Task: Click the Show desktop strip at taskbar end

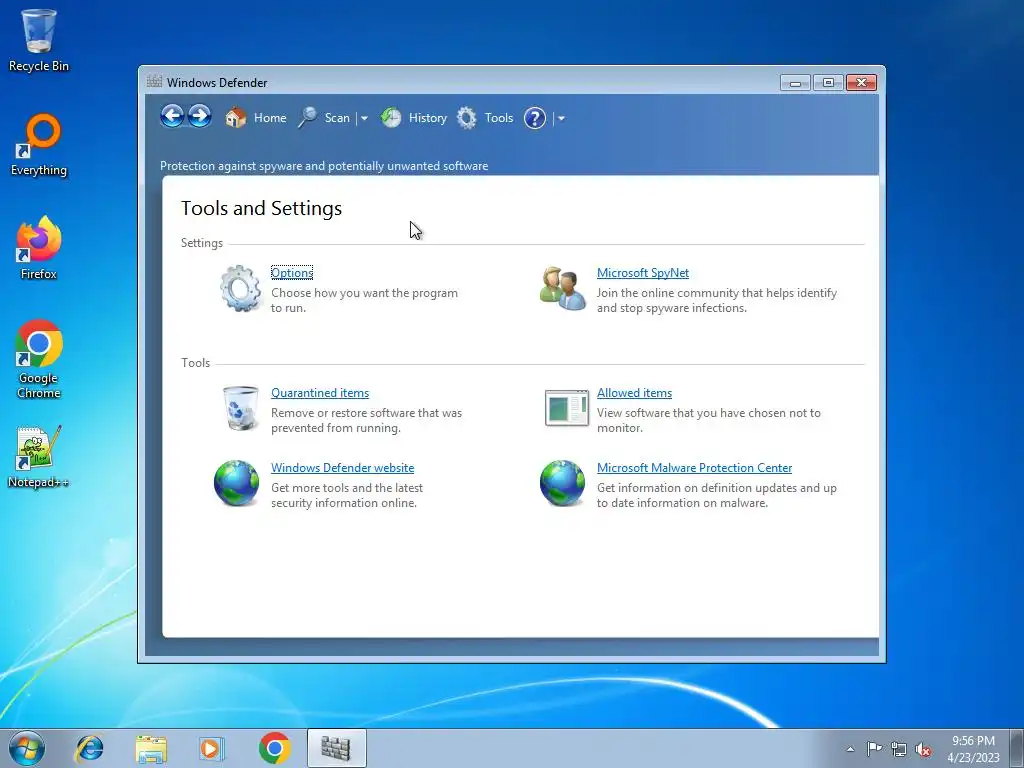Action: pyautogui.click(x=1017, y=748)
